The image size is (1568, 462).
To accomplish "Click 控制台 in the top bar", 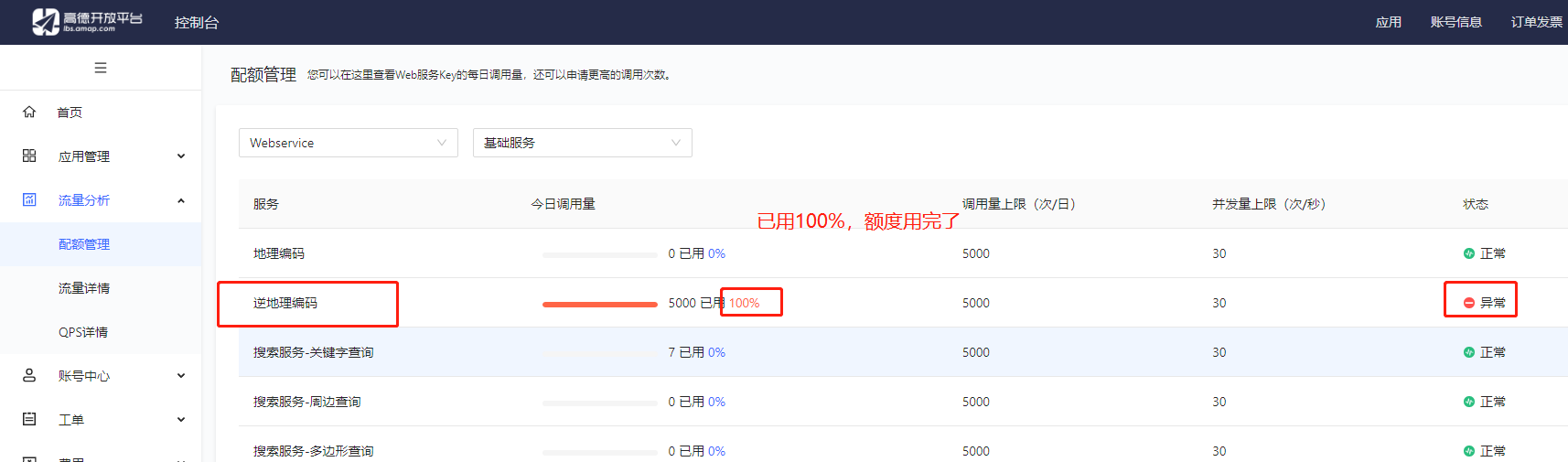I will pos(197,22).
